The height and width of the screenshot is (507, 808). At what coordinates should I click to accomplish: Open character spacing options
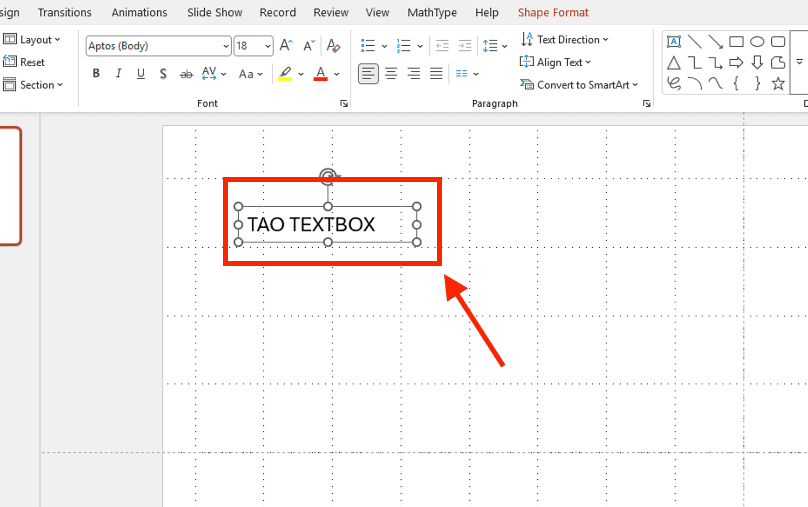(214, 74)
